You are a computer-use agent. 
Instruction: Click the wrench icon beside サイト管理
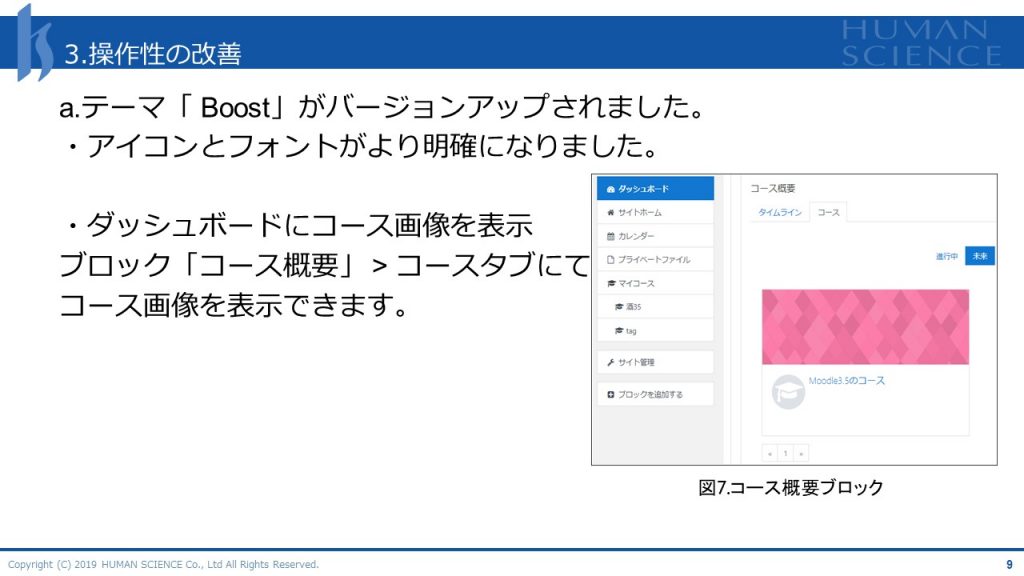click(x=611, y=362)
